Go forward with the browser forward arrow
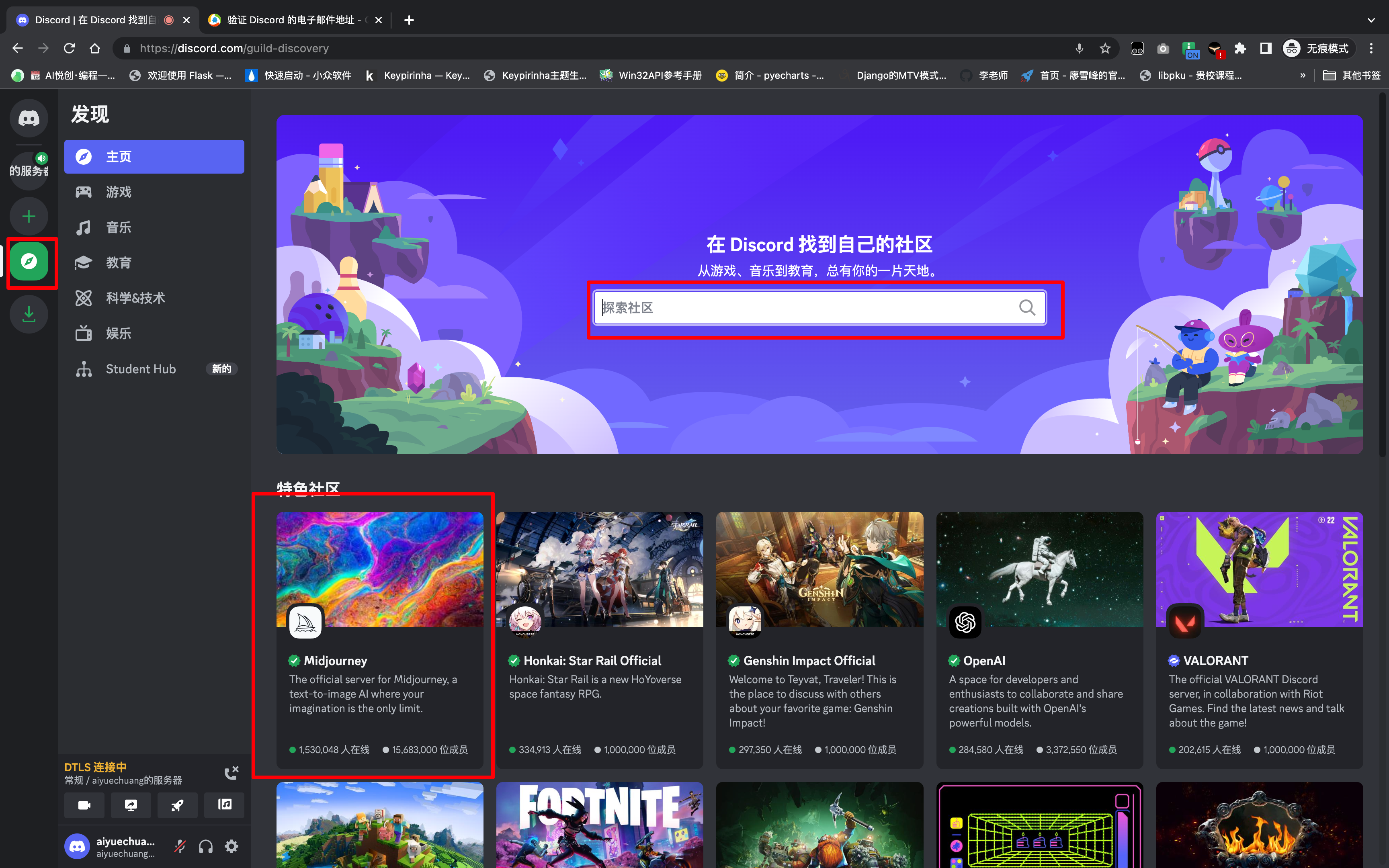This screenshot has width=1389, height=868. 44,48
